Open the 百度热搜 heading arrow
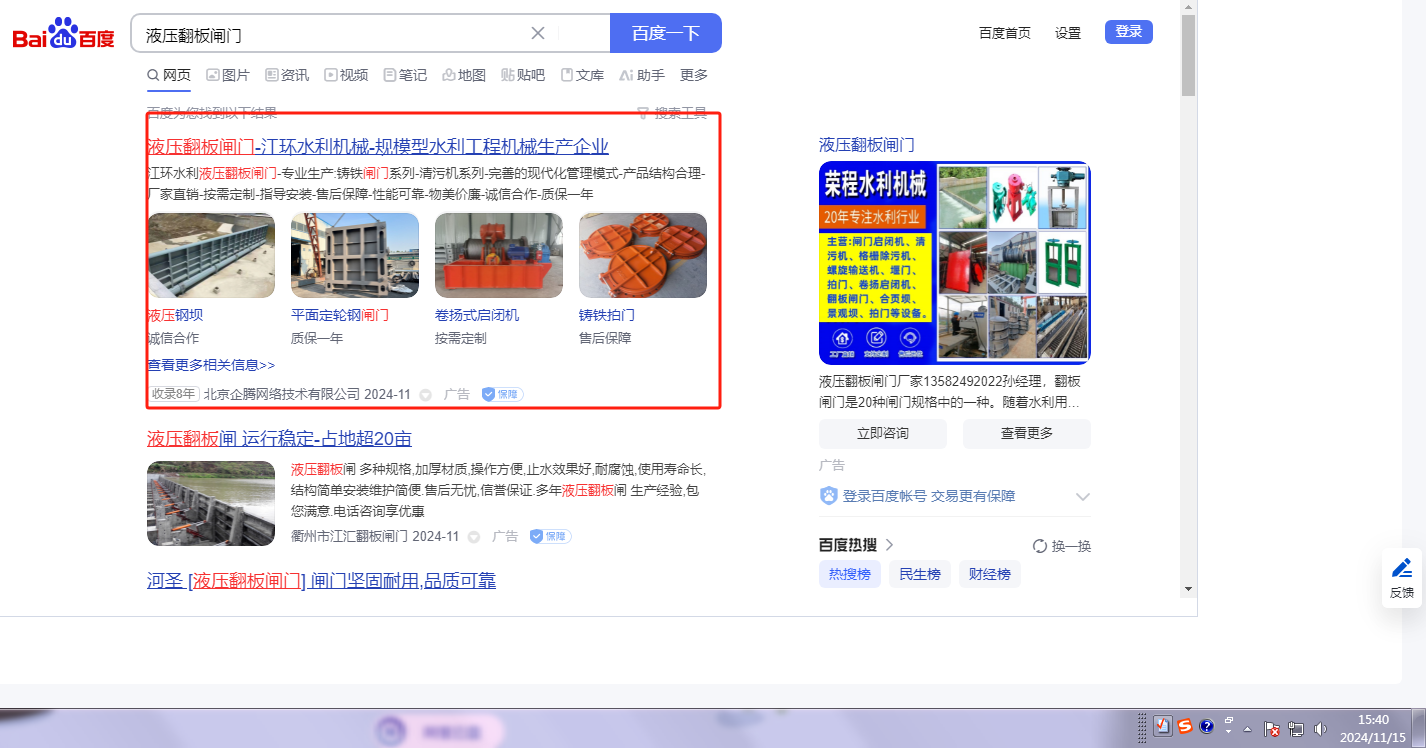1426x748 pixels. click(x=890, y=545)
